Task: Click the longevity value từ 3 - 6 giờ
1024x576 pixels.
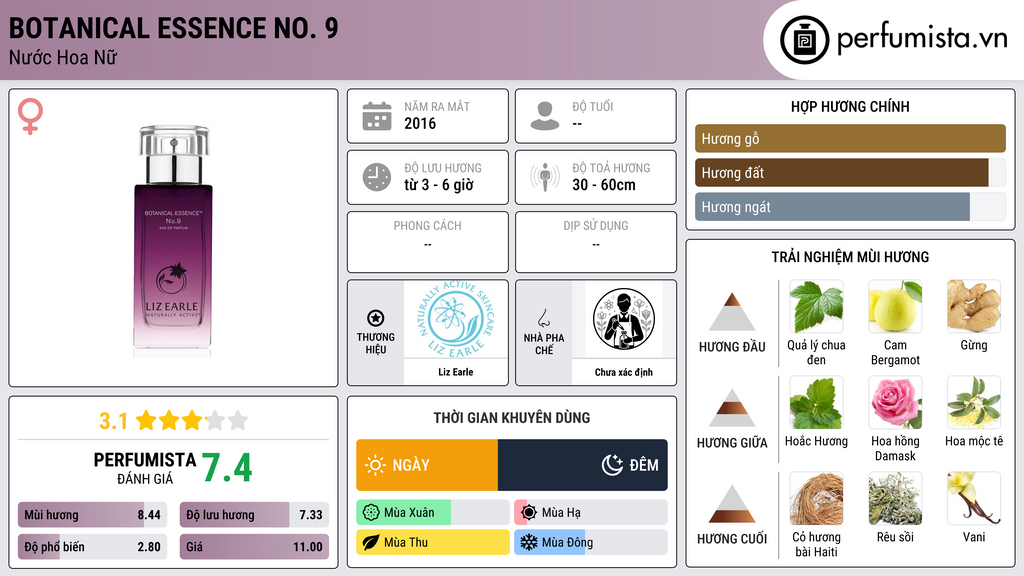Action: [x=439, y=185]
